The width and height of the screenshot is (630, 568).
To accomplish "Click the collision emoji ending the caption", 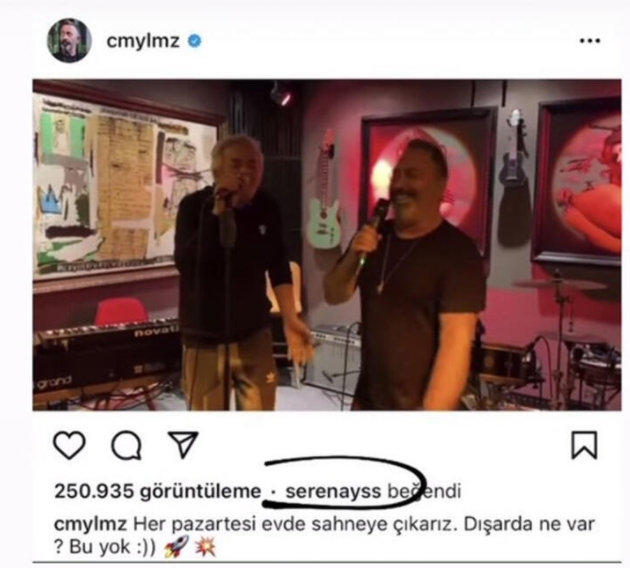I will point(205,546).
